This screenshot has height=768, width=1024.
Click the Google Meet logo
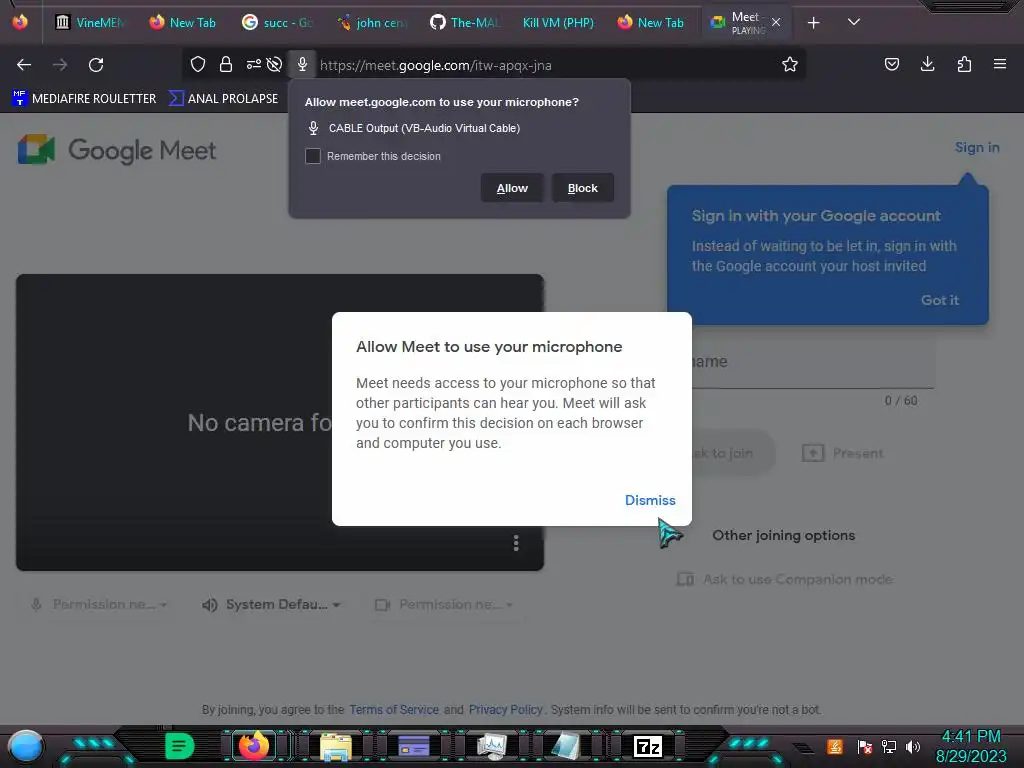pos(117,150)
